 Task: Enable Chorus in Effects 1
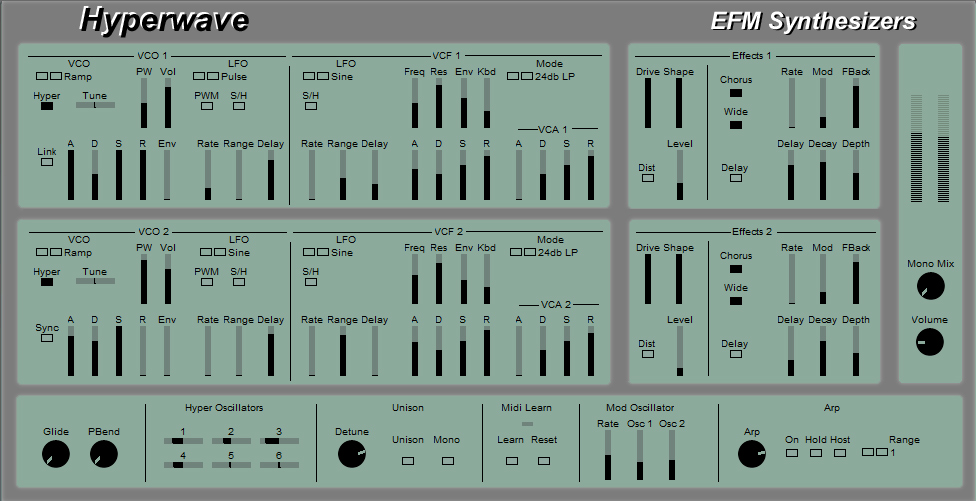pos(736,93)
